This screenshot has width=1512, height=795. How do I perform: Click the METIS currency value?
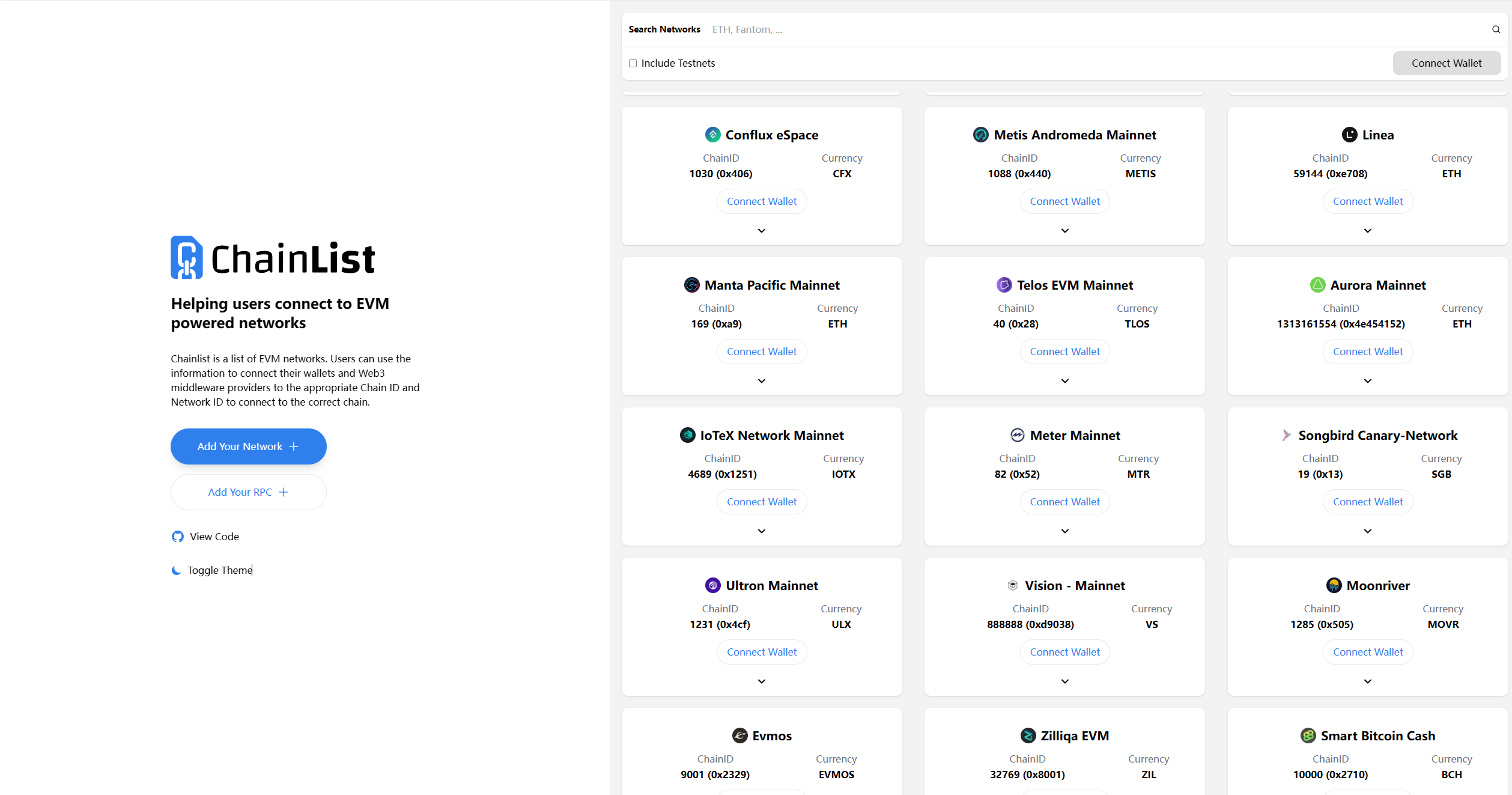(1140, 174)
